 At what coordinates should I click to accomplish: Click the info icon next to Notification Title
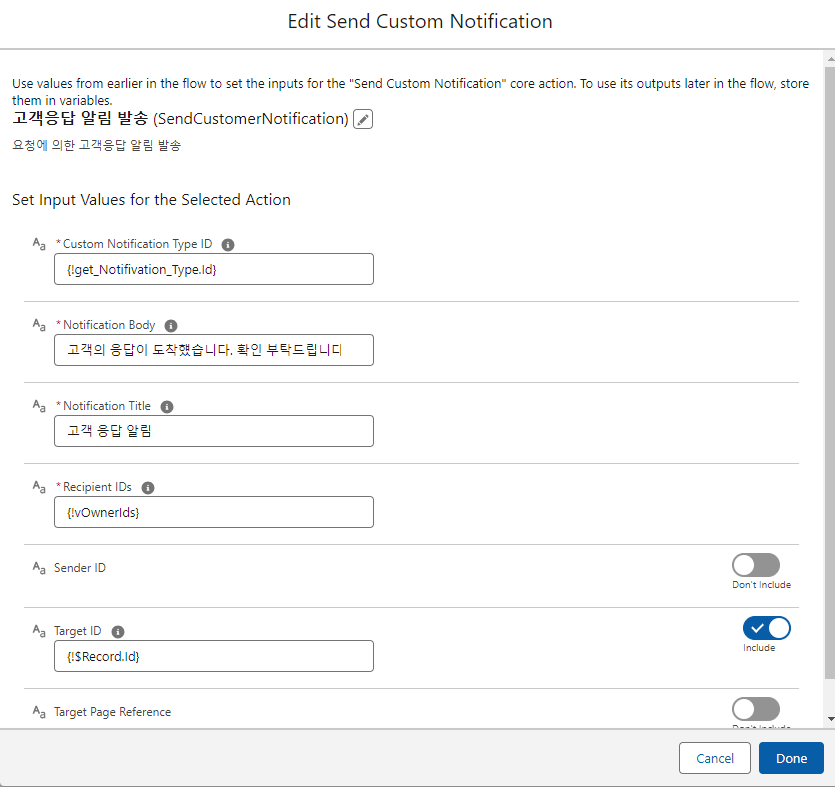[167, 407]
